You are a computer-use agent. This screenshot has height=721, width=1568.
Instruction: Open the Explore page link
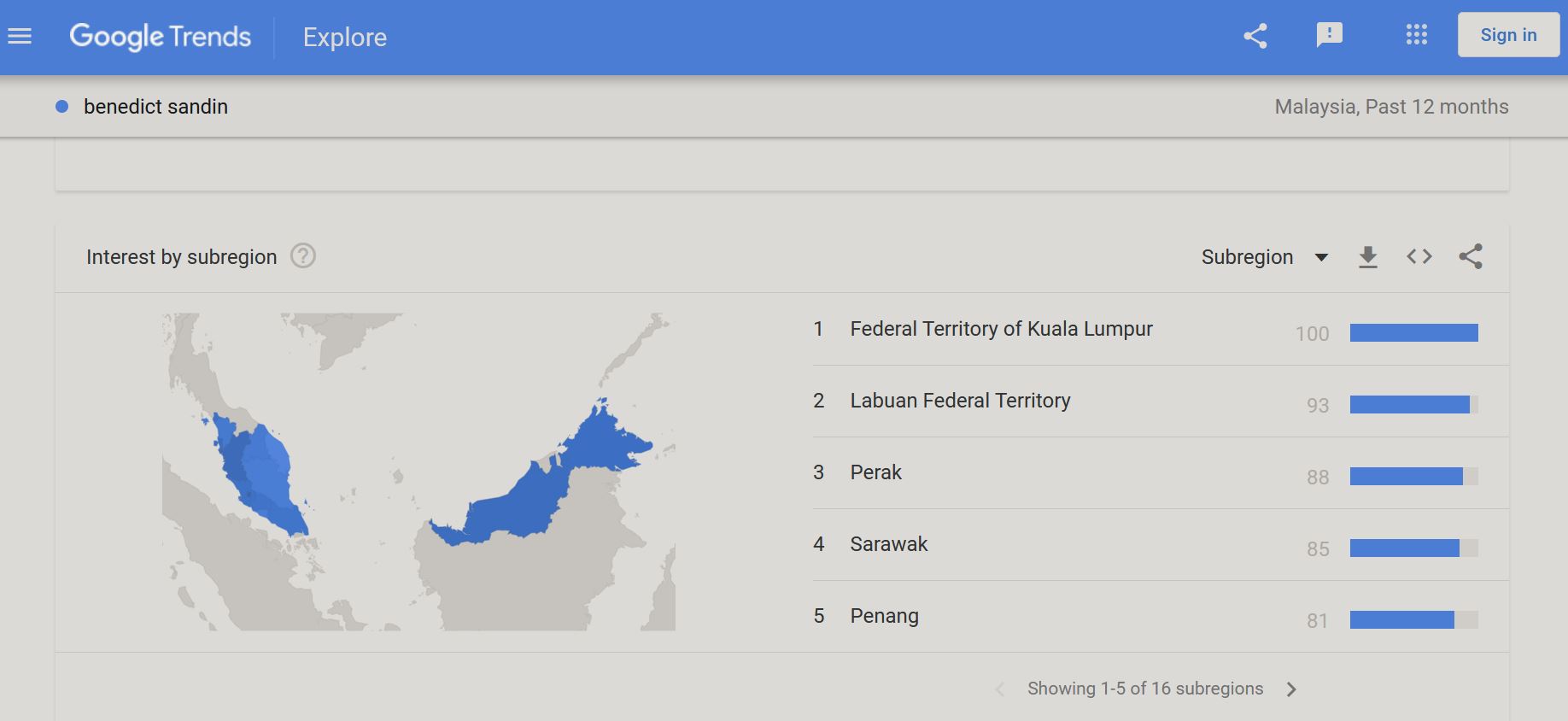pos(345,38)
